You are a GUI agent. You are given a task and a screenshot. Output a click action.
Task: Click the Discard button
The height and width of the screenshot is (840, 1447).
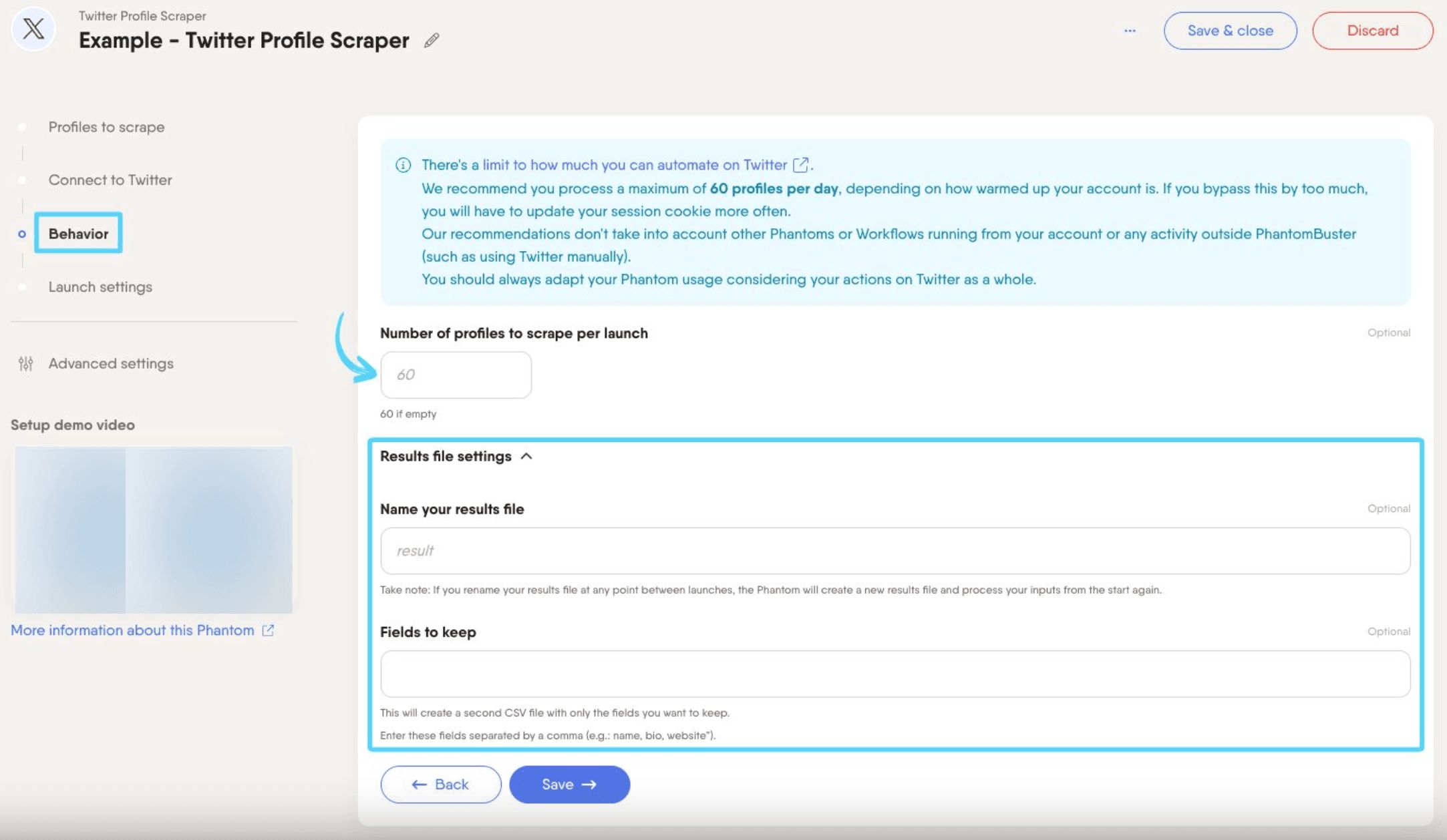(1372, 31)
